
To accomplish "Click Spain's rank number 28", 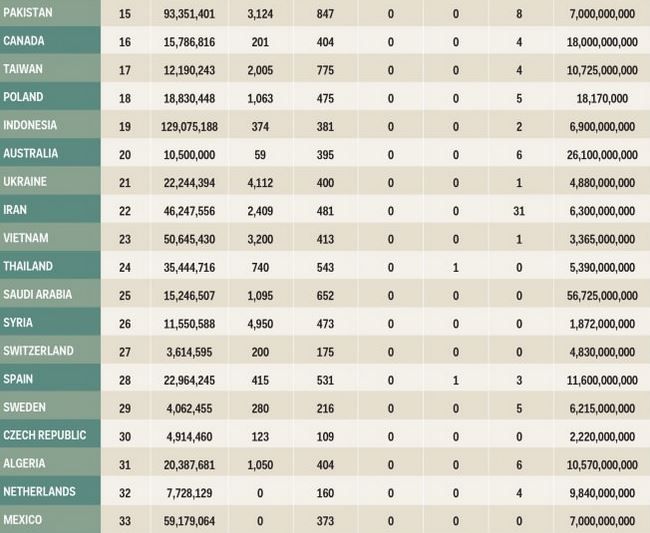I will (125, 380).
